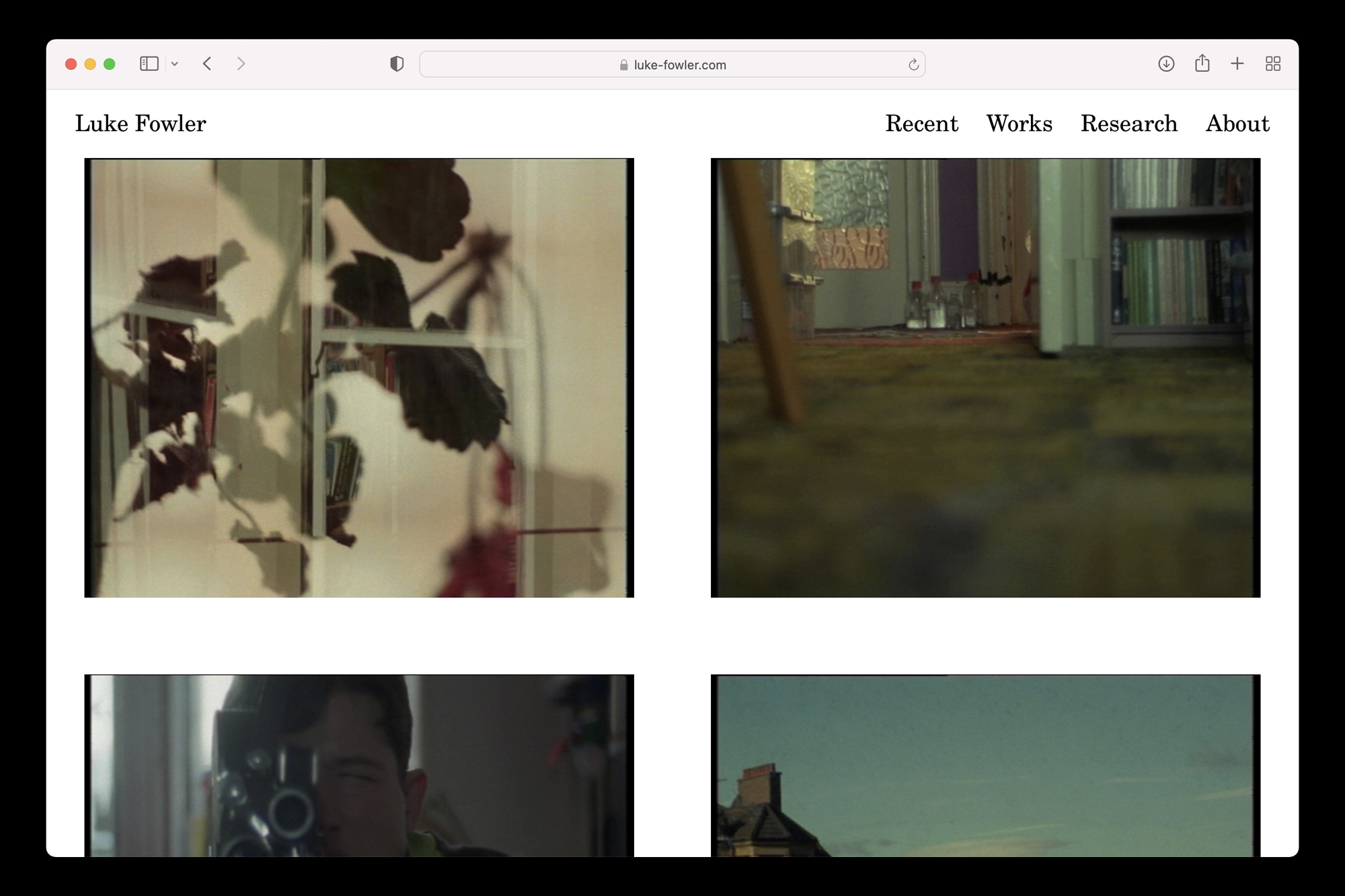Go forward with the right arrow

pyautogui.click(x=241, y=64)
